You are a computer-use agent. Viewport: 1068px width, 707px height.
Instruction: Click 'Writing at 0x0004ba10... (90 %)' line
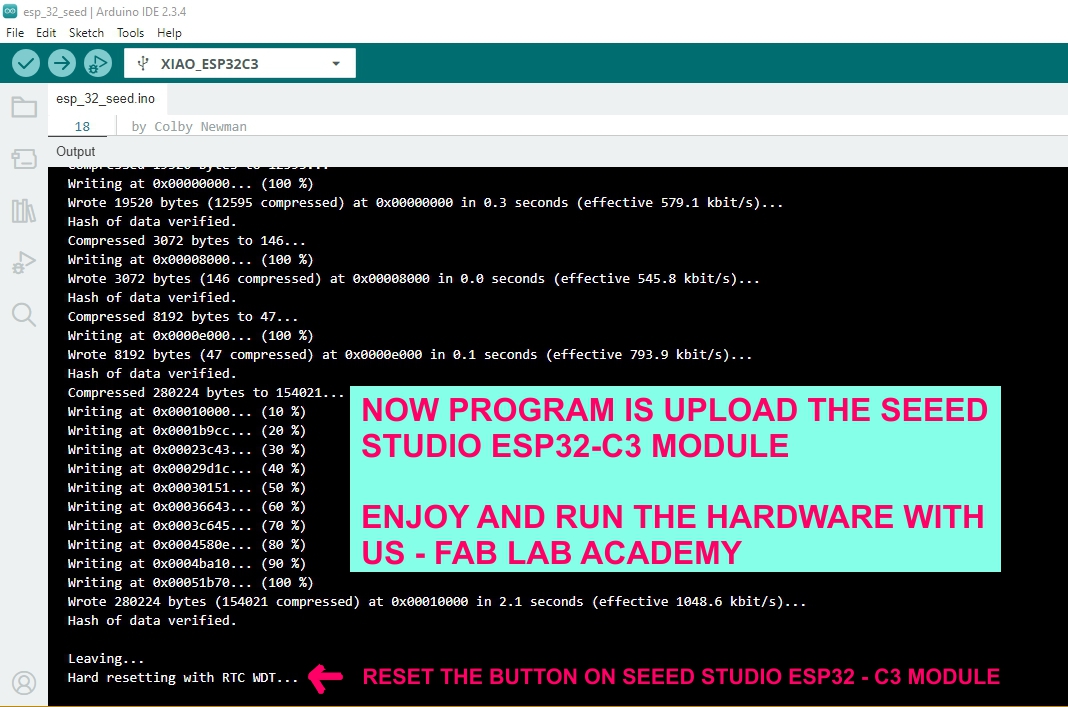pyautogui.click(x=187, y=563)
